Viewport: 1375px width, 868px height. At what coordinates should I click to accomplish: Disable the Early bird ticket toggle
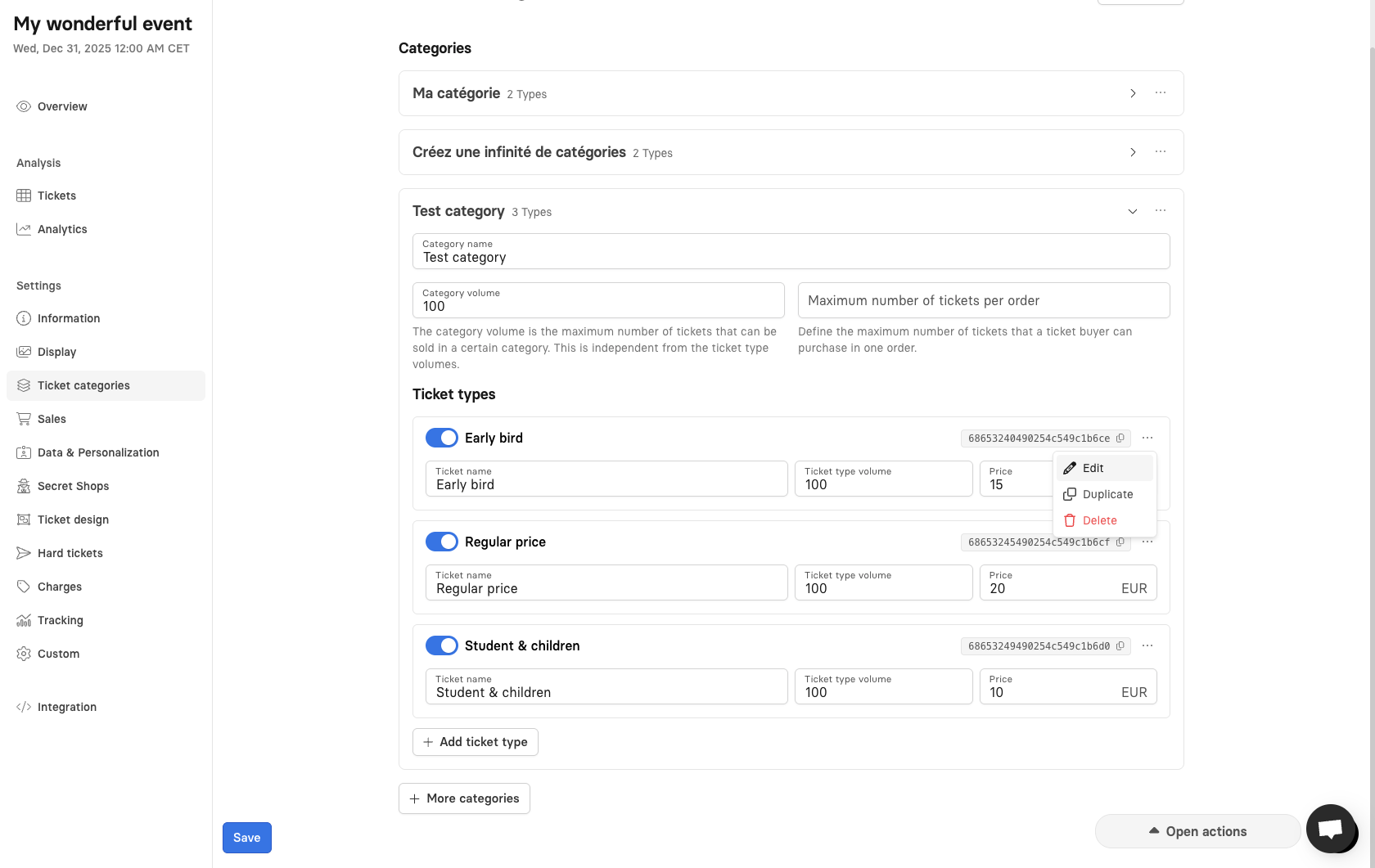tap(442, 438)
